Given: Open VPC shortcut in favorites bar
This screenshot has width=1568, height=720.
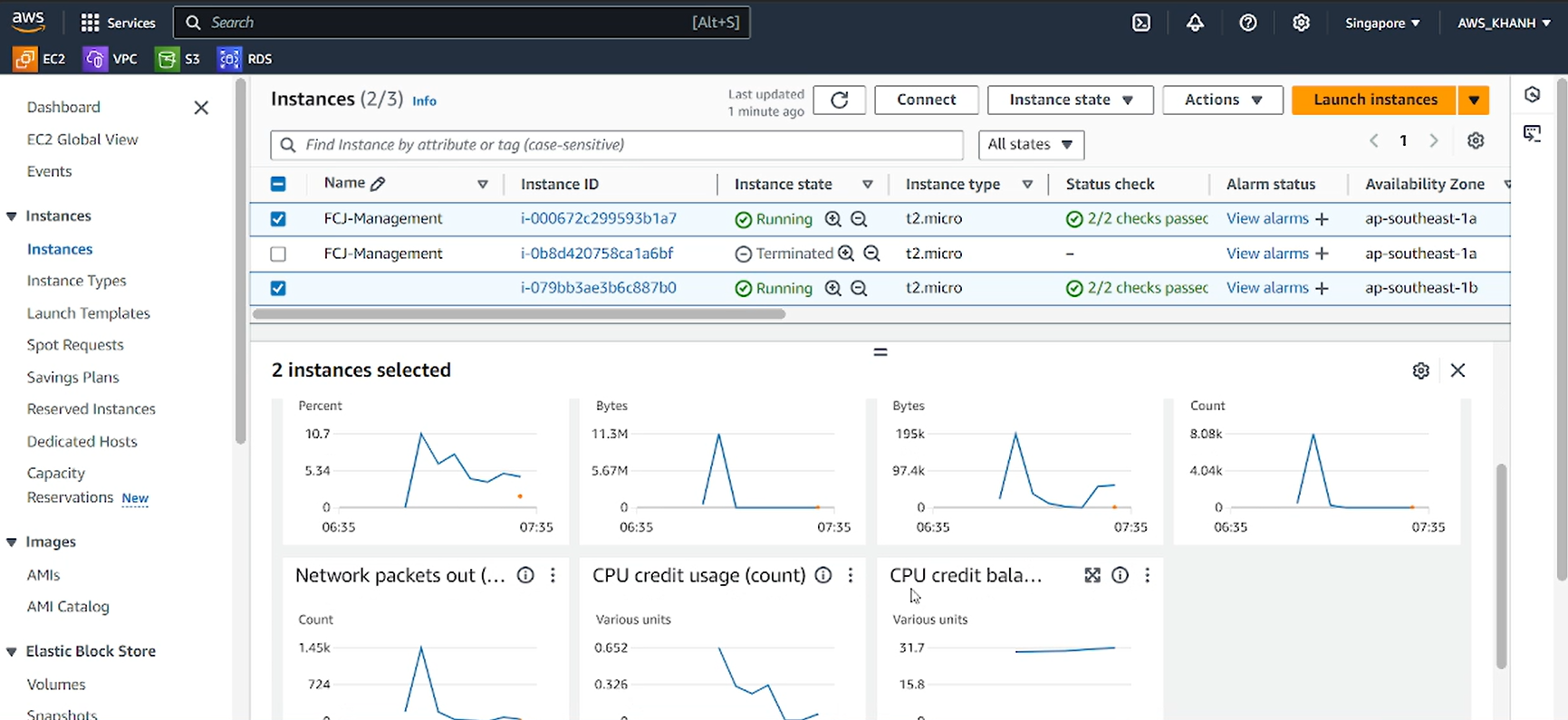Looking at the screenshot, I should tap(111, 59).
